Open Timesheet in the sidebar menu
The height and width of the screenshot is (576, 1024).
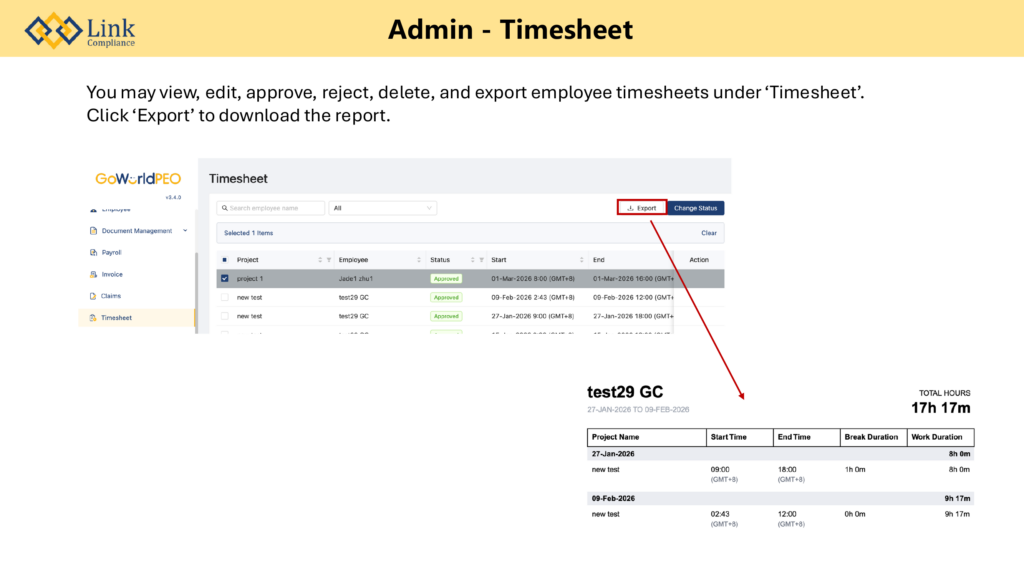tap(116, 318)
